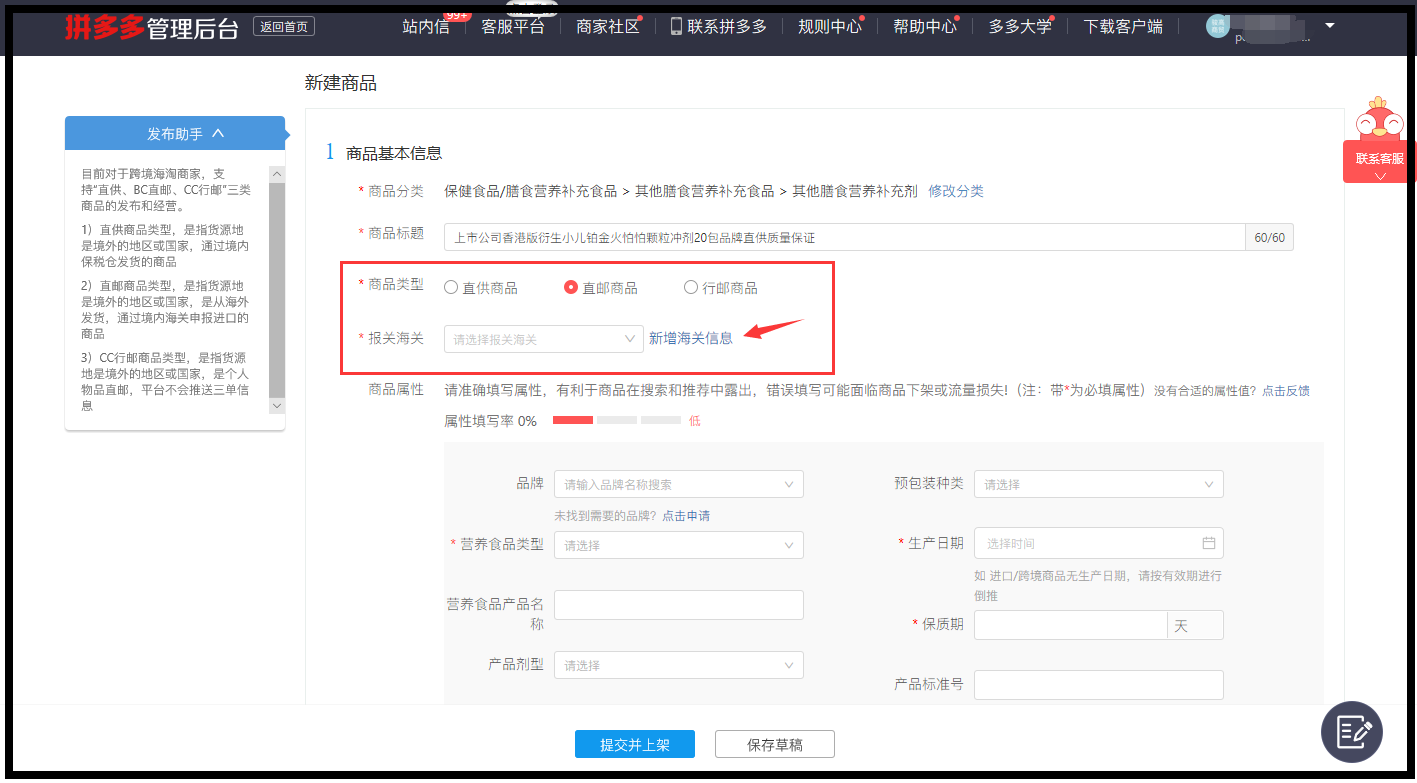1417x783 pixels.
Task: Open the 品牌 search dropdown
Action: 679,484
